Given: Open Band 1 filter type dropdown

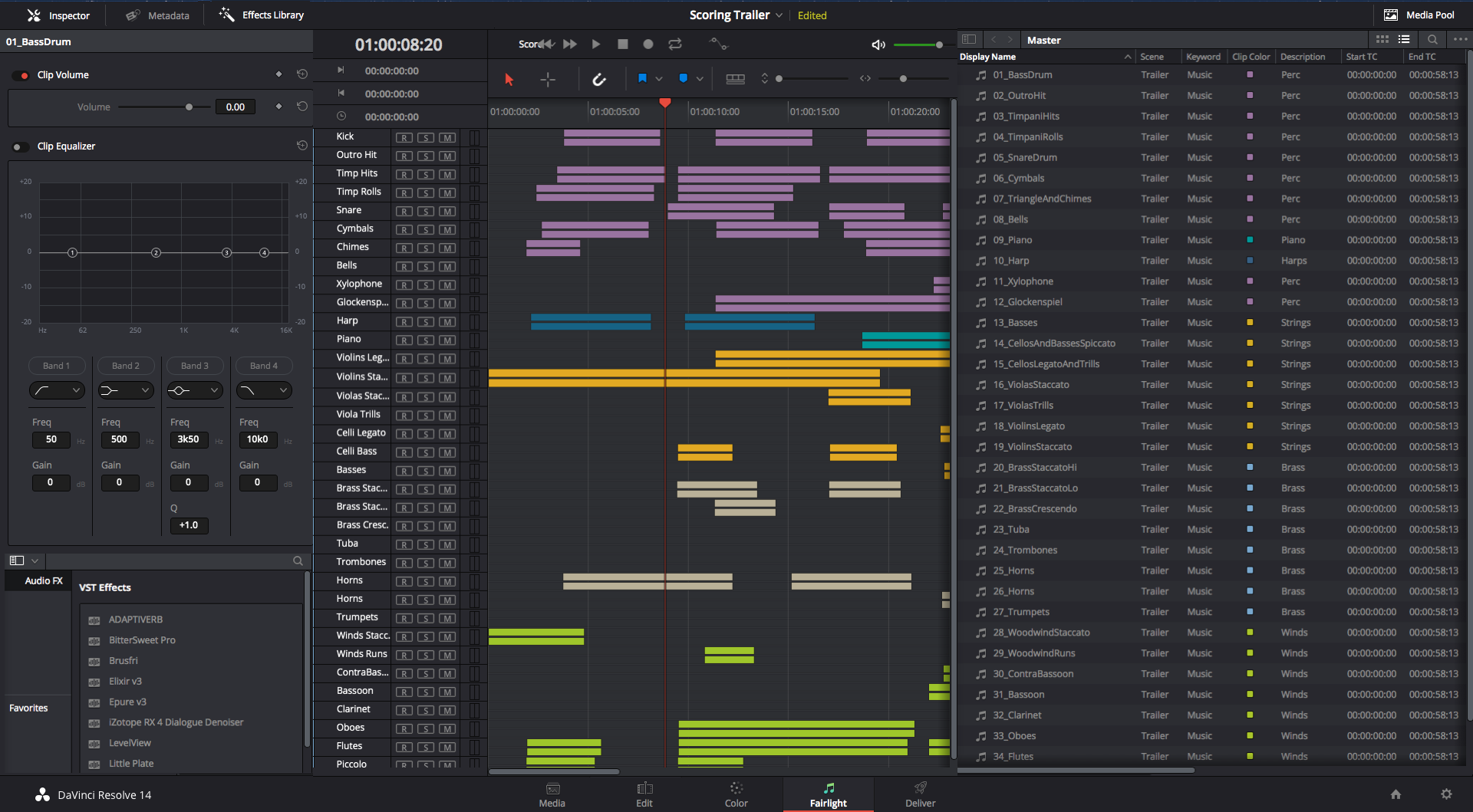Looking at the screenshot, I should 57,390.
